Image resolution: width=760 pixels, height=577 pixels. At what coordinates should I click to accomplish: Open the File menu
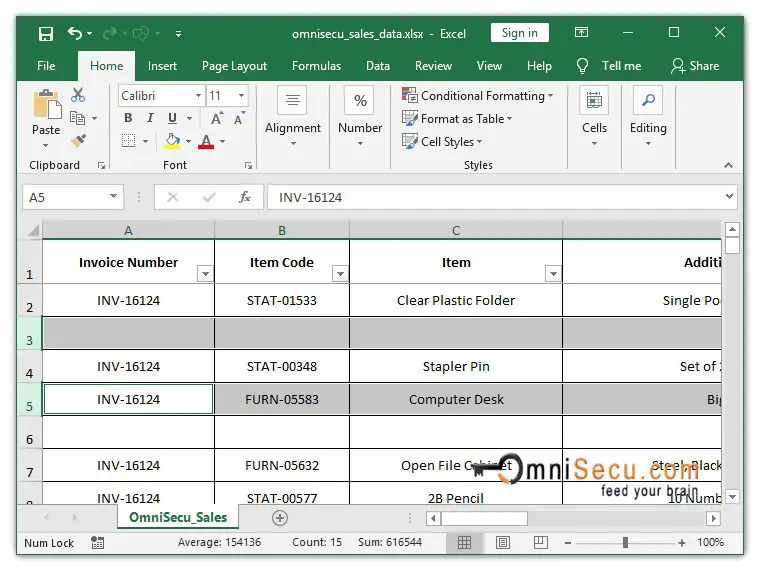coord(46,66)
